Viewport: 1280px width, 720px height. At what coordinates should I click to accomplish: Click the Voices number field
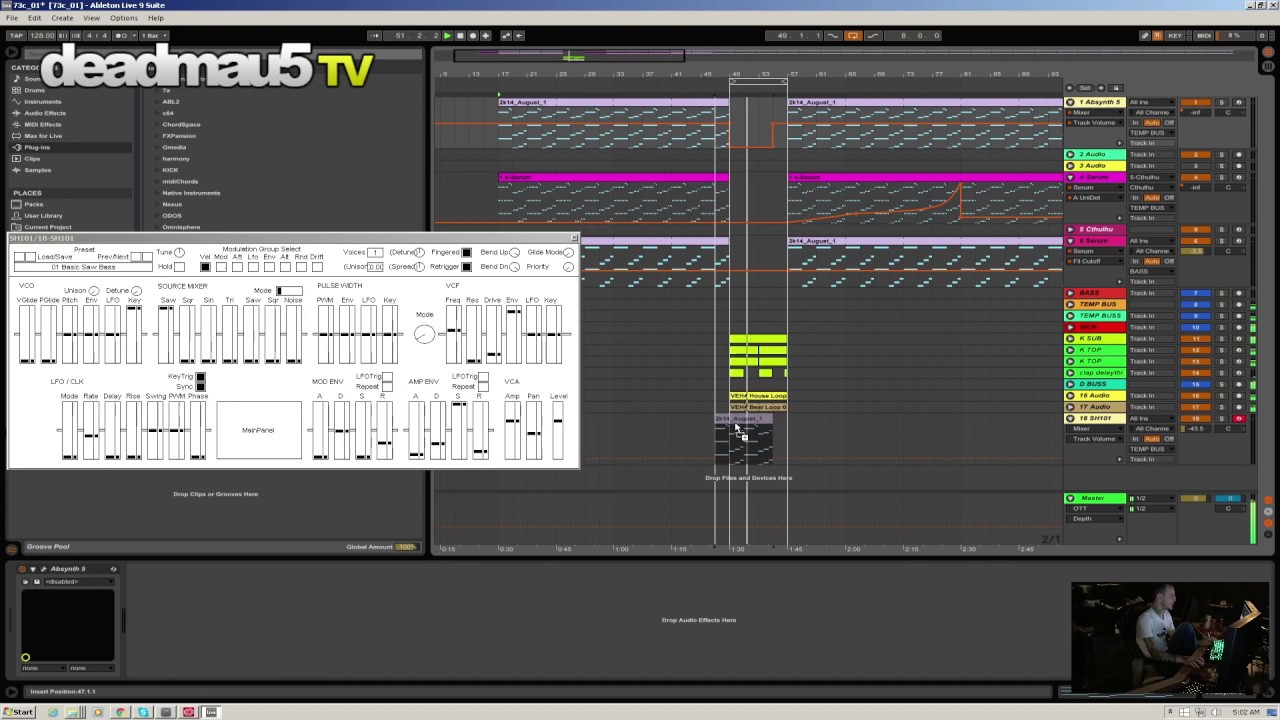coord(375,253)
